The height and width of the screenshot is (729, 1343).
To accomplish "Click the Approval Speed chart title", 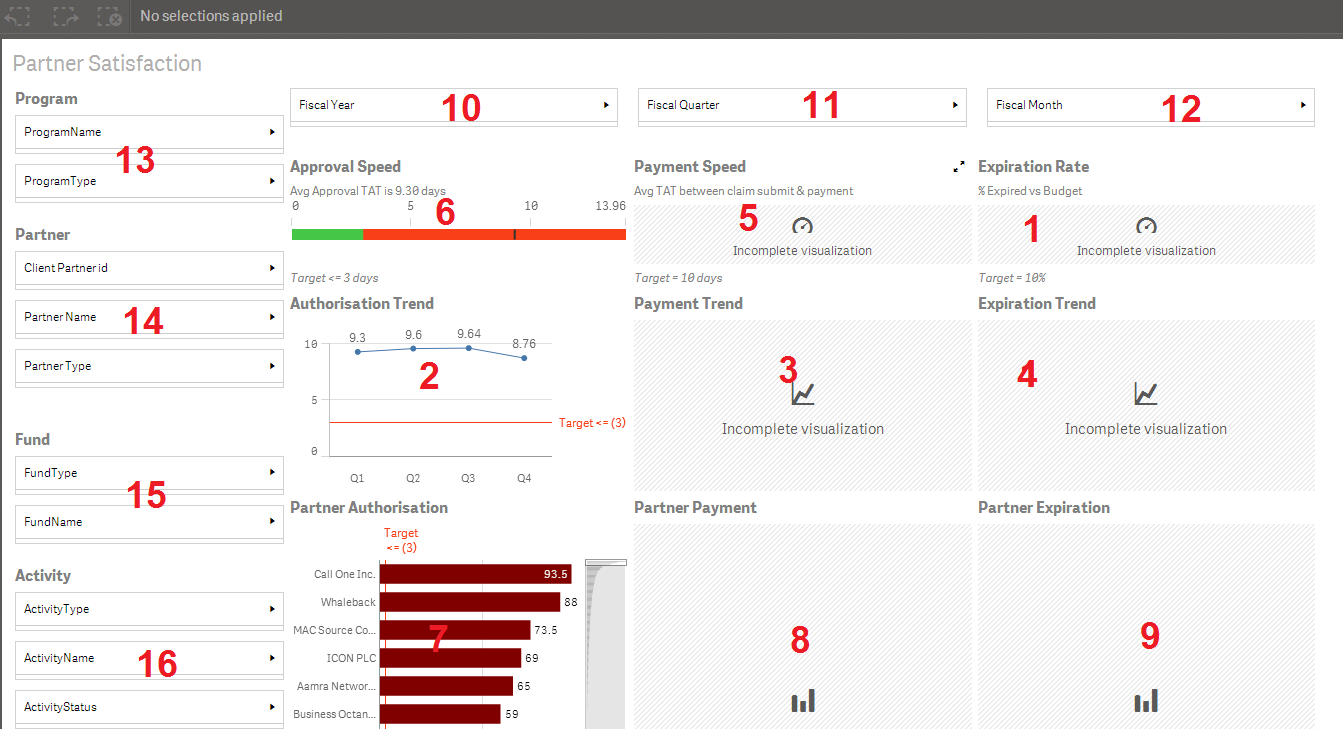I will point(345,167).
